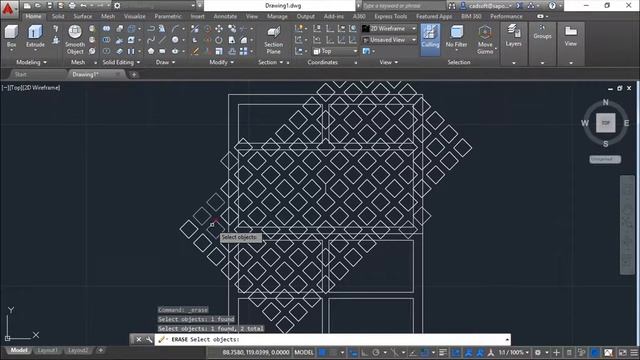Open the Home ribbon tab
This screenshot has width=640, height=360.
click(x=33, y=16)
